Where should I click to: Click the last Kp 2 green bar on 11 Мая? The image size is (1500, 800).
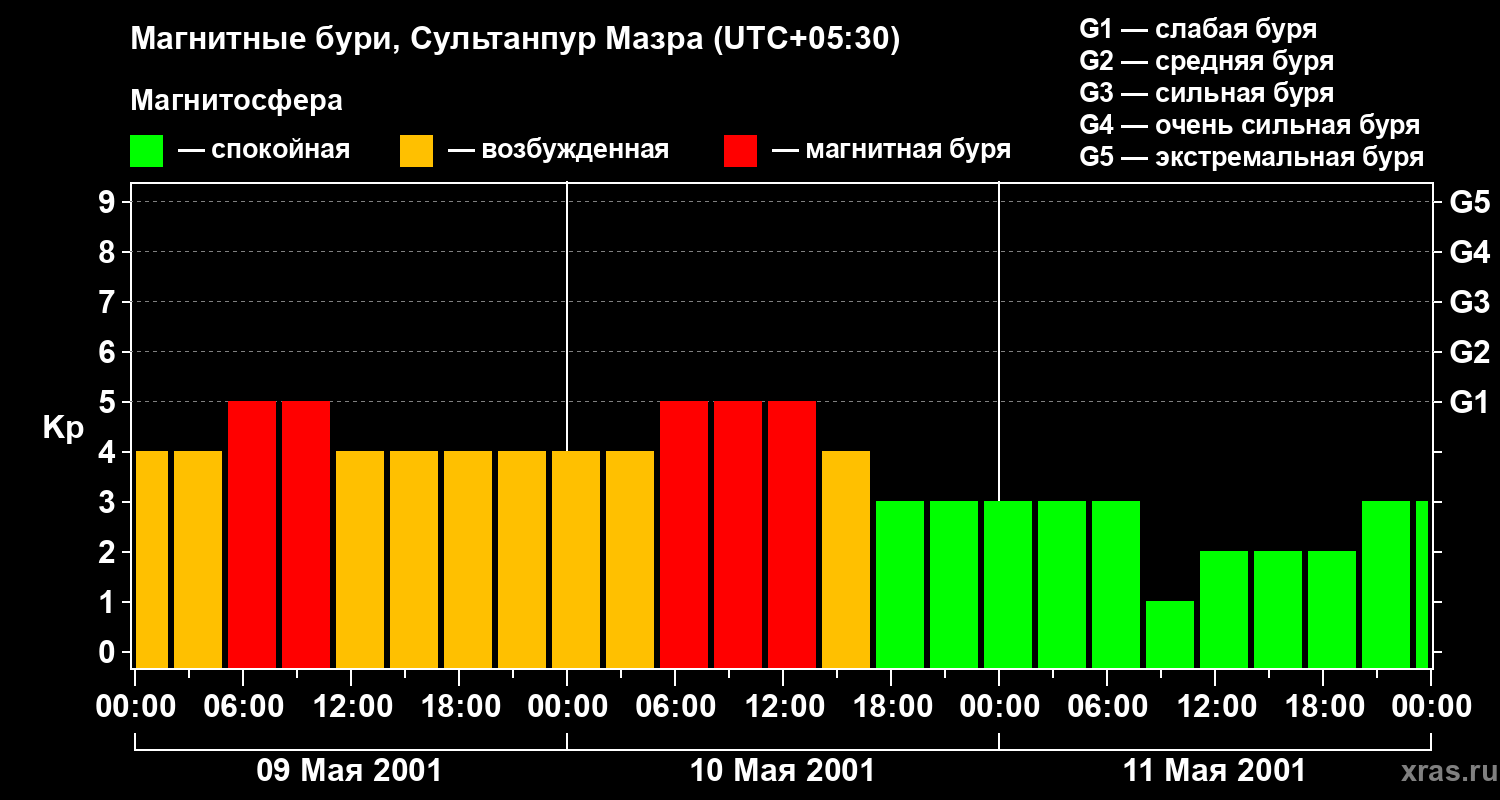pyautogui.click(x=1332, y=609)
